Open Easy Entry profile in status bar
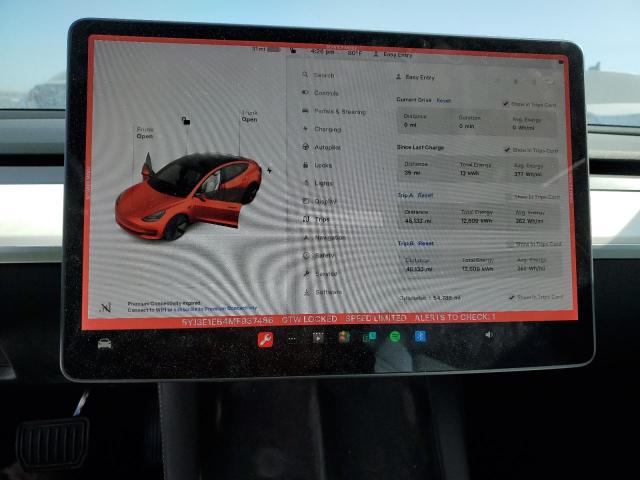640x480 pixels. point(392,54)
